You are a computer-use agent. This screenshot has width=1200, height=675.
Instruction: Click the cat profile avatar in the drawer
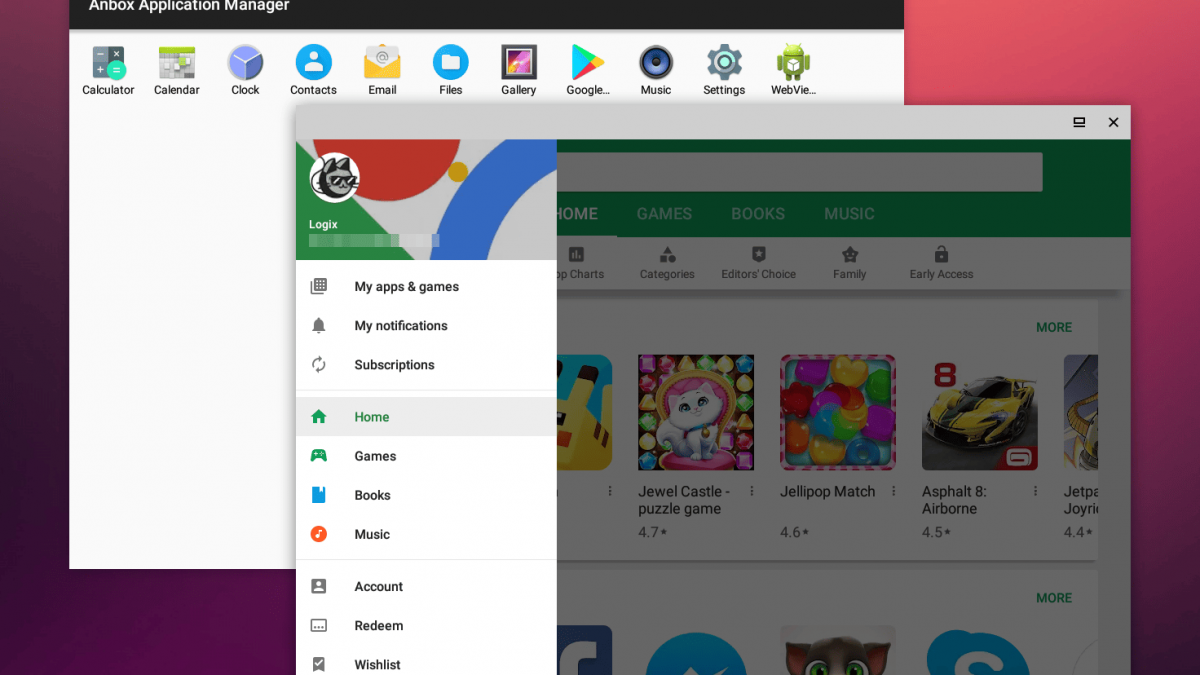click(335, 178)
